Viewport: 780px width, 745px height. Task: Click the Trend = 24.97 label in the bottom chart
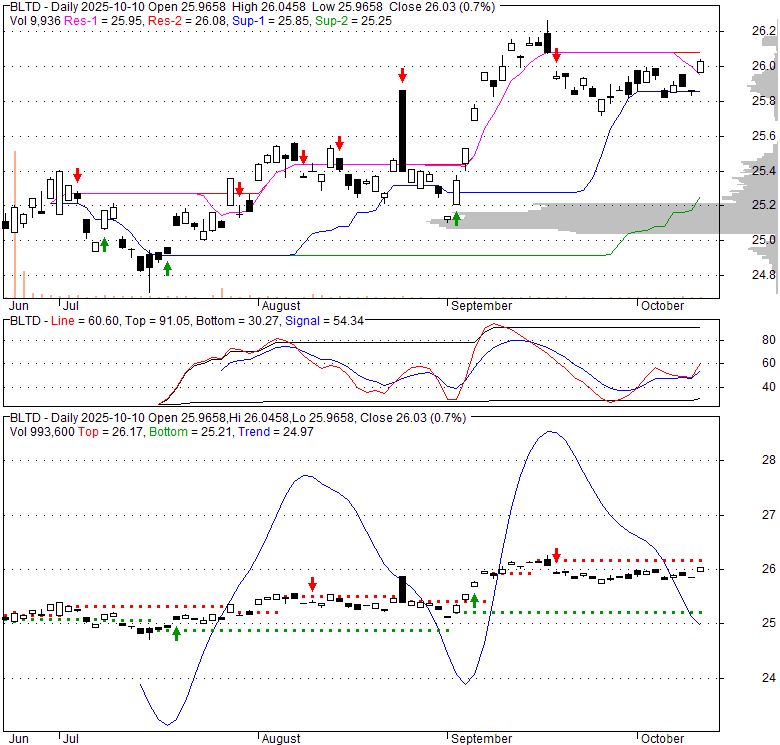click(276, 432)
